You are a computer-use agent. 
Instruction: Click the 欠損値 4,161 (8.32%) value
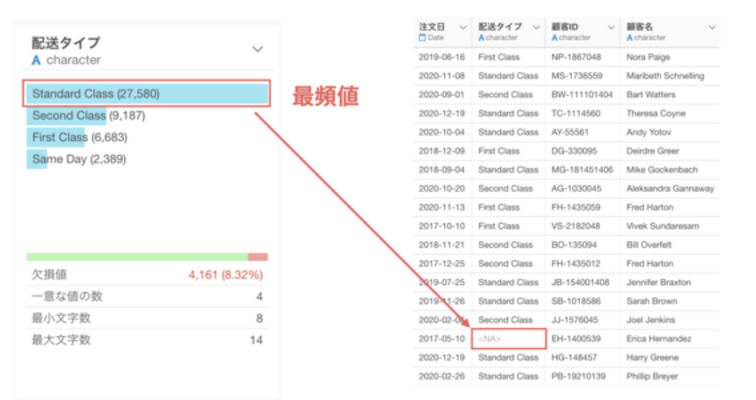(x=227, y=274)
